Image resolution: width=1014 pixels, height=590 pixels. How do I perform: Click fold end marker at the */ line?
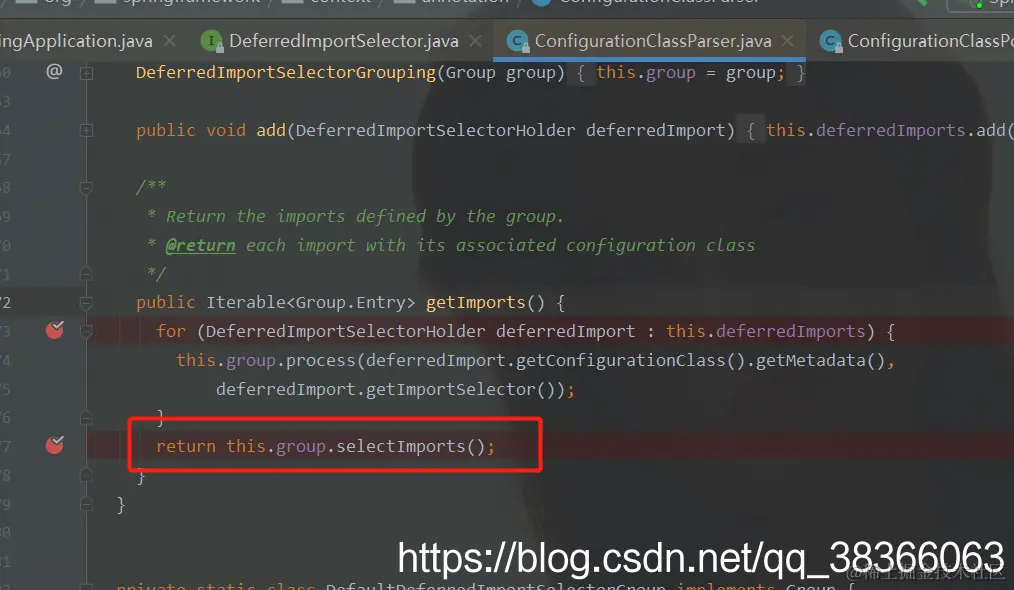[86, 274]
